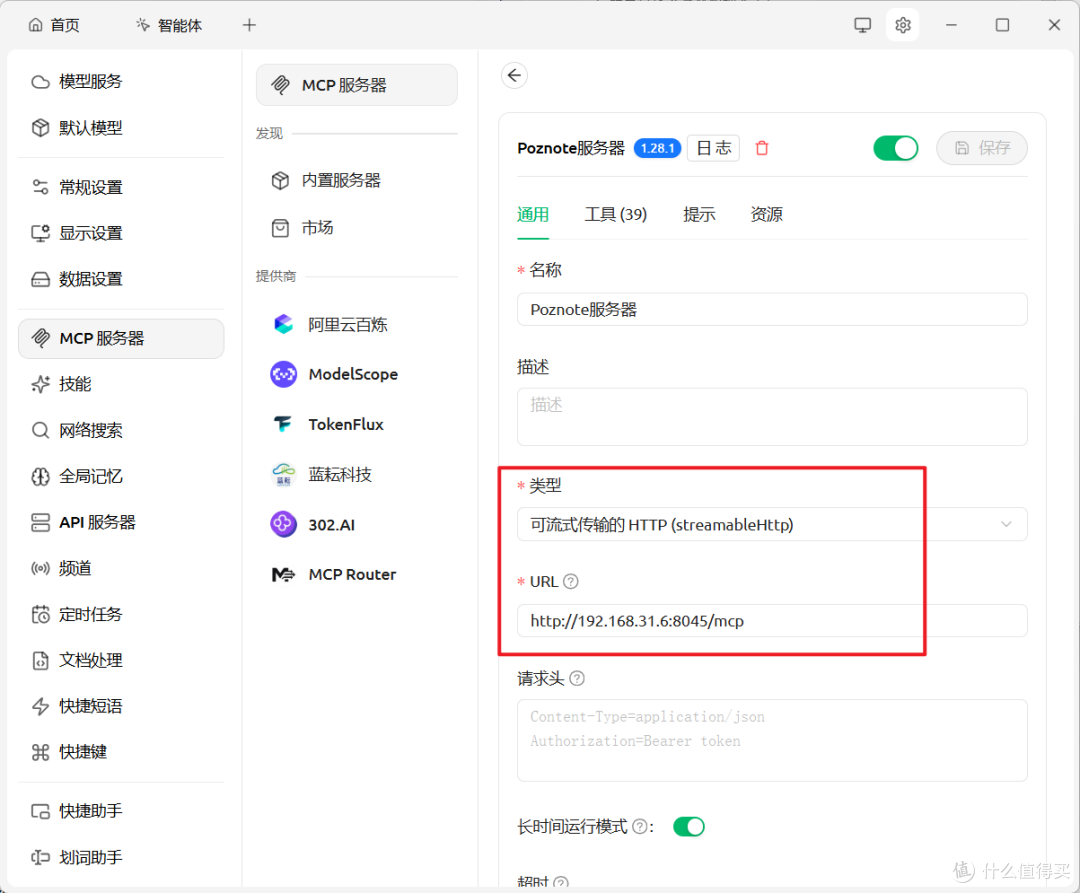The width and height of the screenshot is (1080, 893).
Task: Click the 阿里云百炼 provider icon
Action: click(283, 324)
